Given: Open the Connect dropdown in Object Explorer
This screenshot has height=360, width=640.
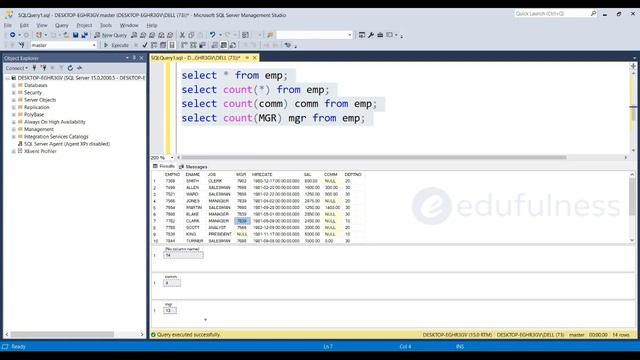Looking at the screenshot, I should [17, 68].
